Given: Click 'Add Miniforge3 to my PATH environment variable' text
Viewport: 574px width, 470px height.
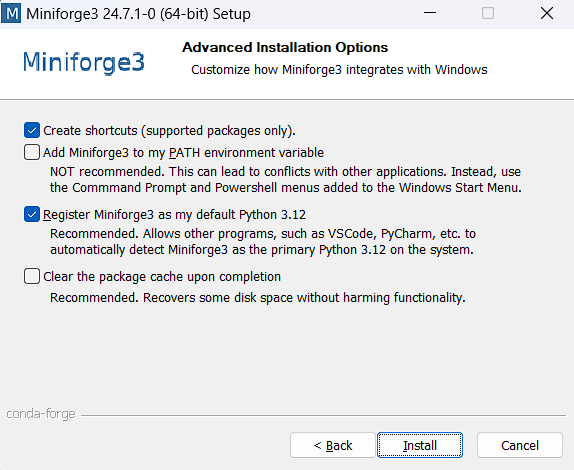Looking at the screenshot, I should [183, 153].
